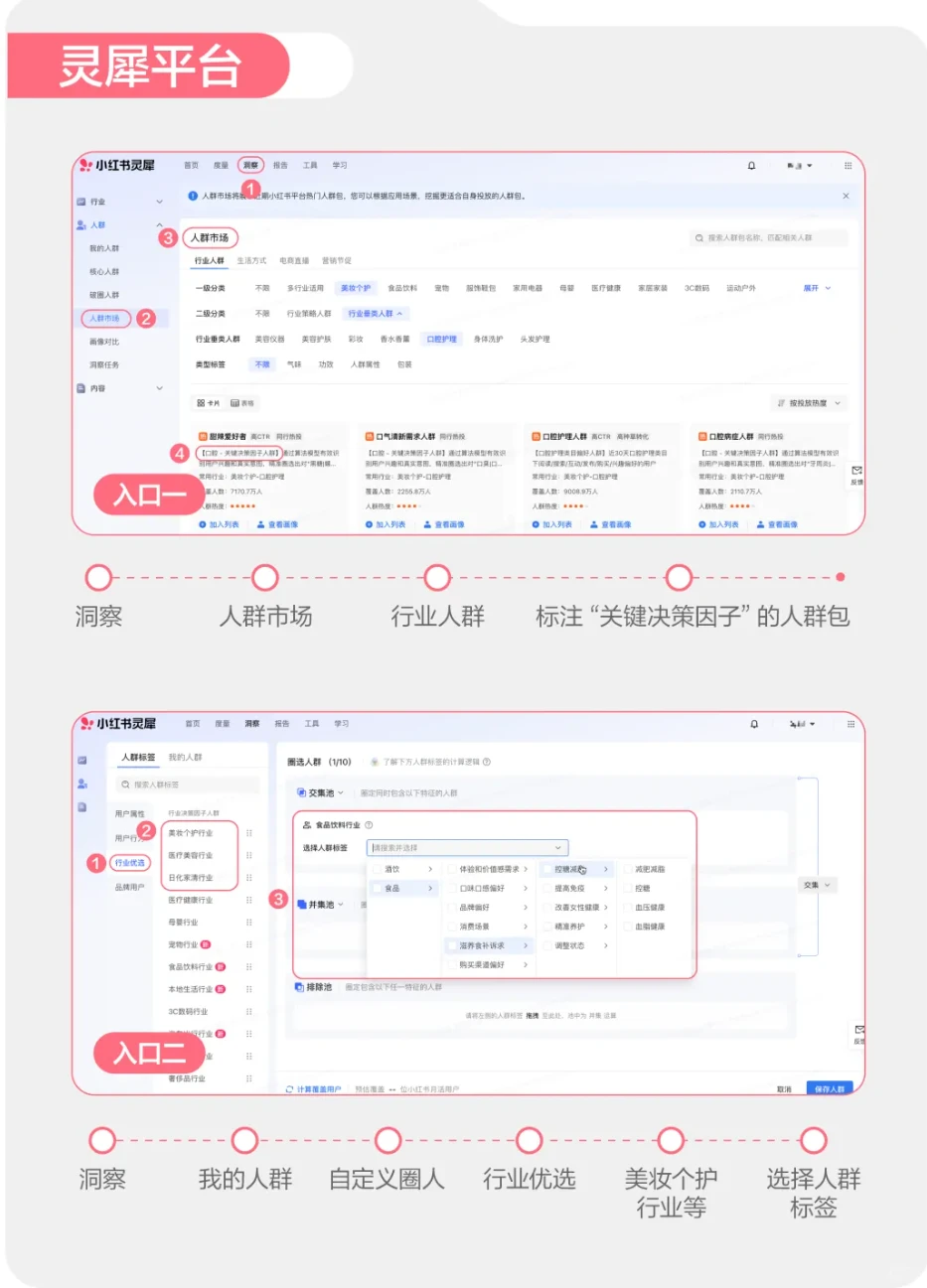Open 交集 dropdown on right side
The width and height of the screenshot is (927, 1288).
click(817, 885)
